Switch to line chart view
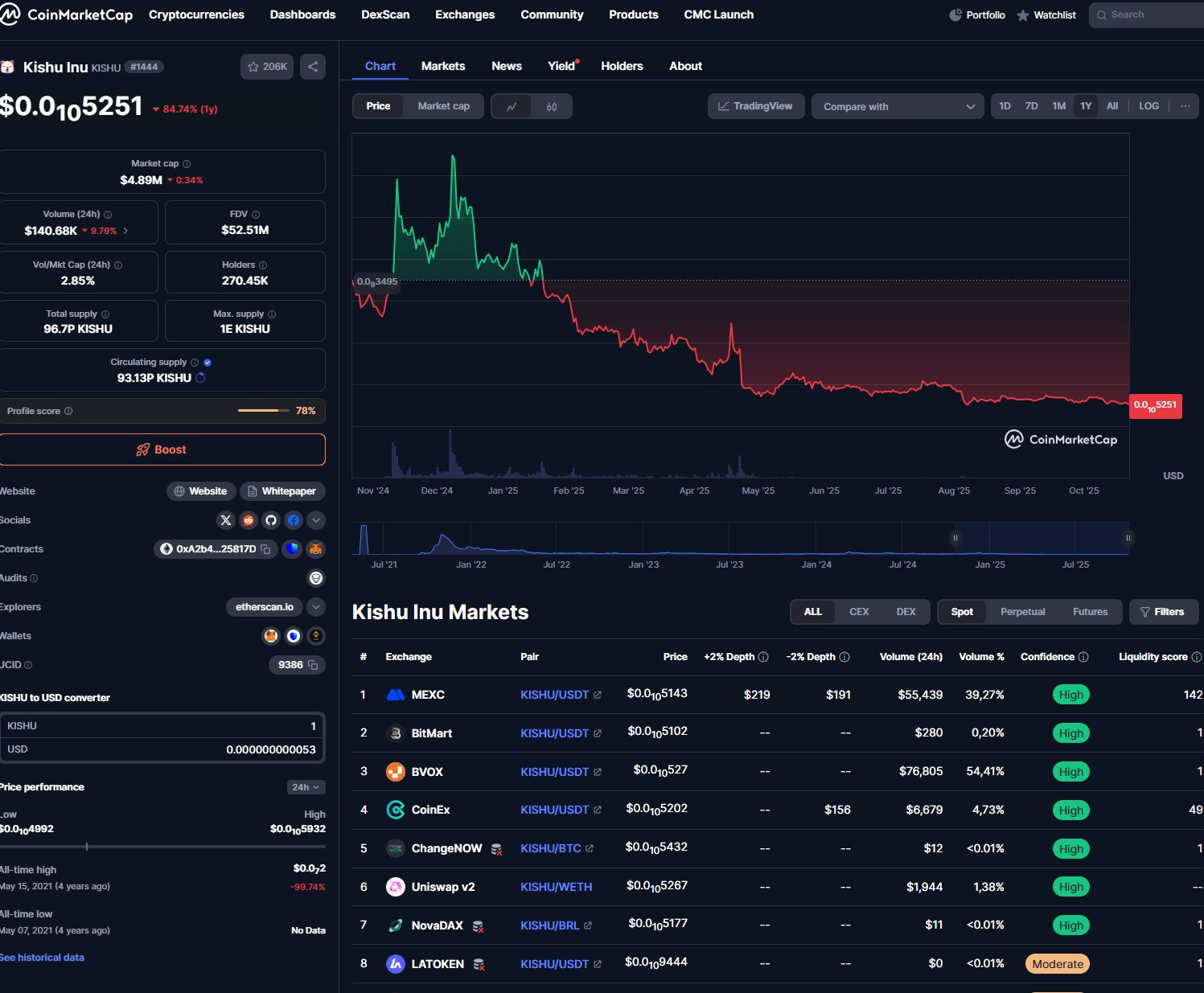This screenshot has height=993, width=1204. click(512, 106)
